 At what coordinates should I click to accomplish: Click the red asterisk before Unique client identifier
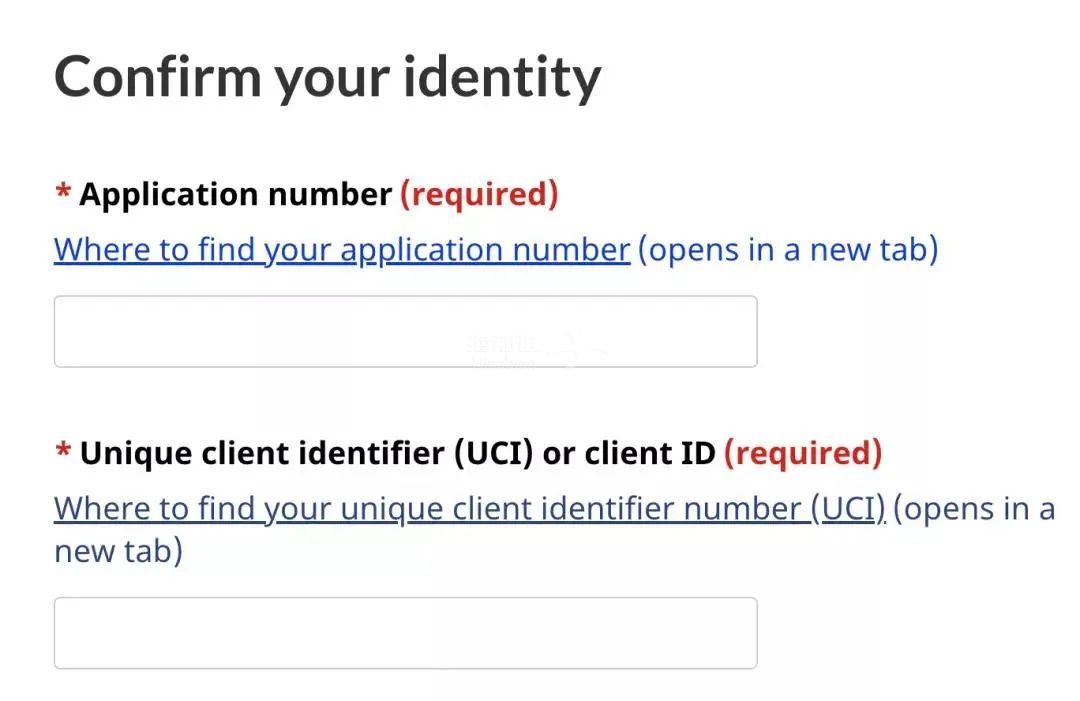(x=63, y=454)
